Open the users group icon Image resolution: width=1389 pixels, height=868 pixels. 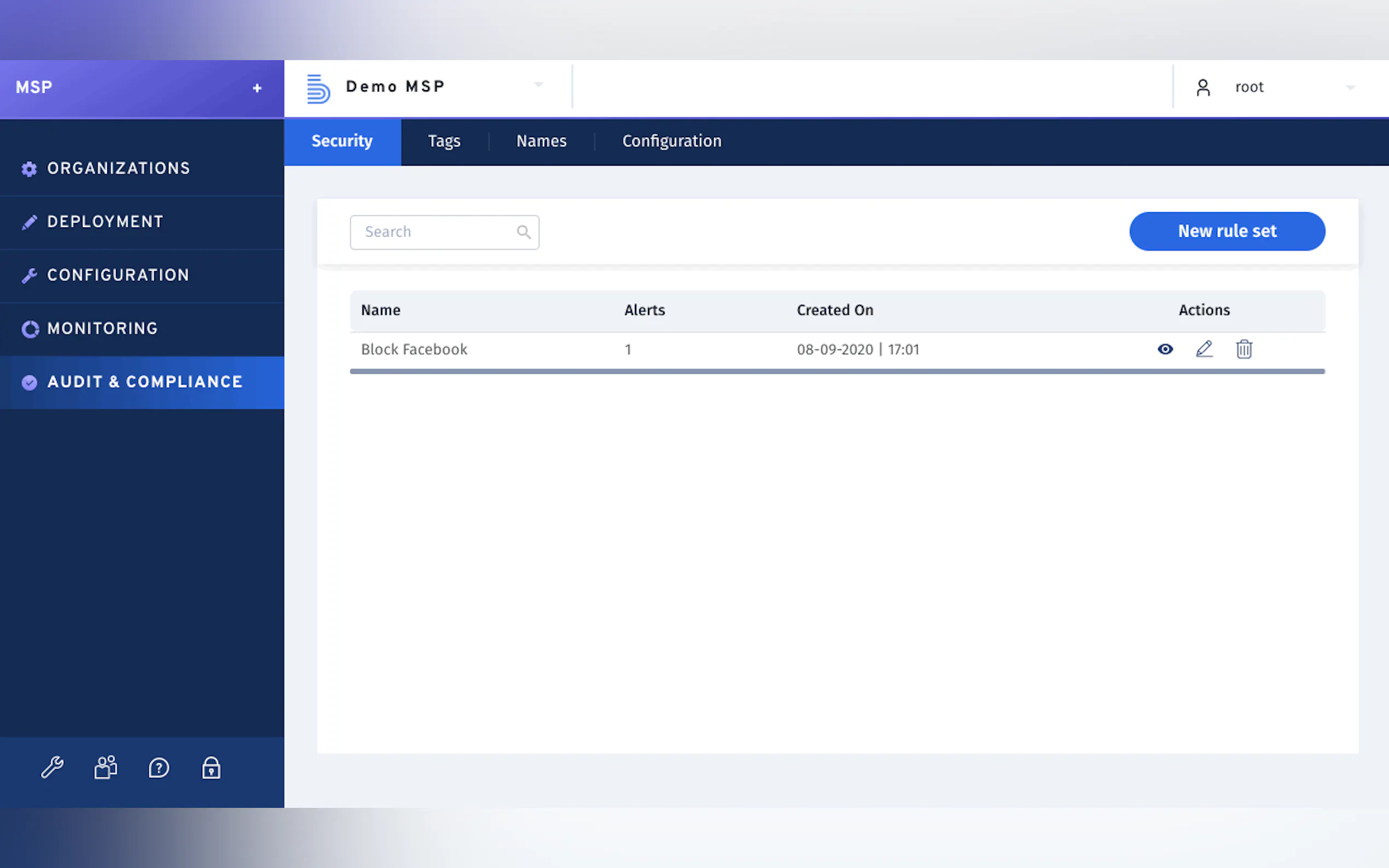106,767
